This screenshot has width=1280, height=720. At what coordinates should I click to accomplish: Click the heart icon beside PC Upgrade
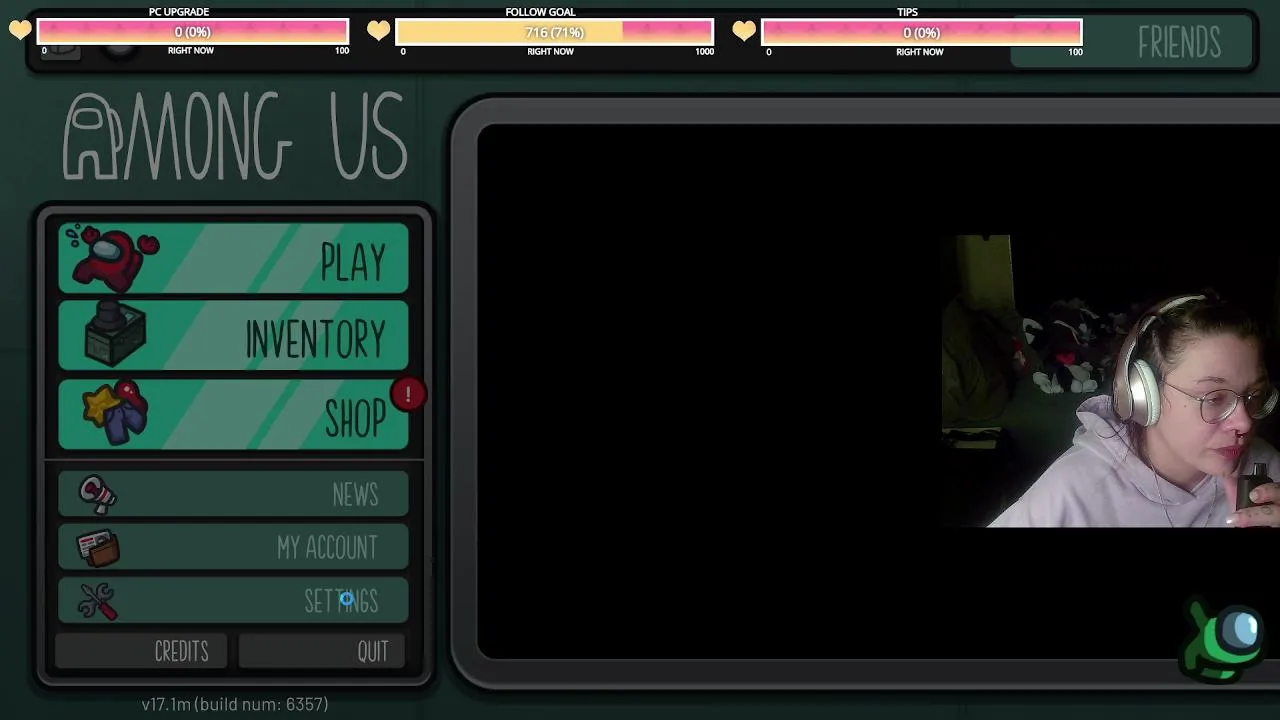20,31
